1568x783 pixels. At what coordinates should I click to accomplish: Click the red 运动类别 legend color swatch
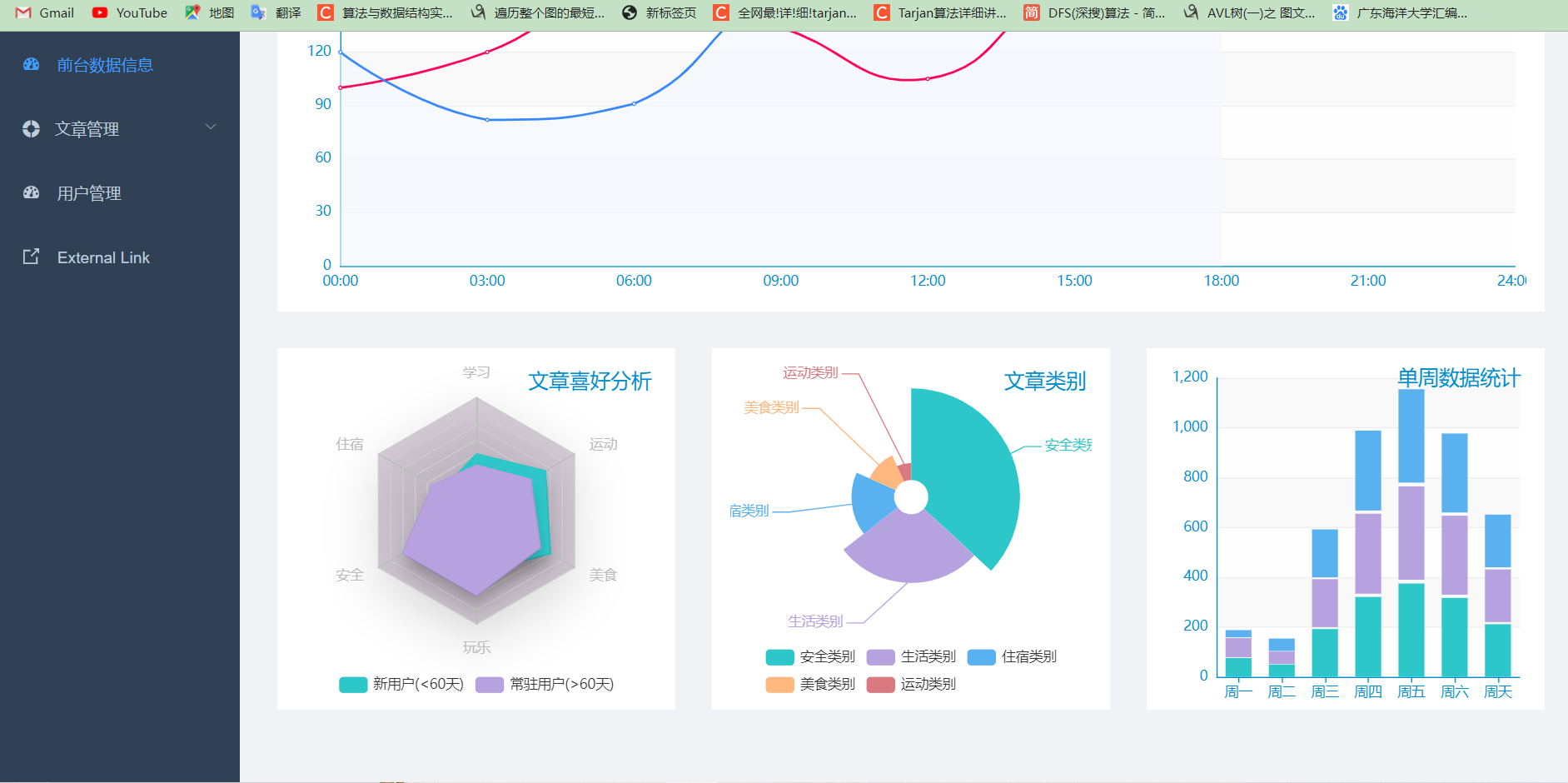click(x=880, y=685)
